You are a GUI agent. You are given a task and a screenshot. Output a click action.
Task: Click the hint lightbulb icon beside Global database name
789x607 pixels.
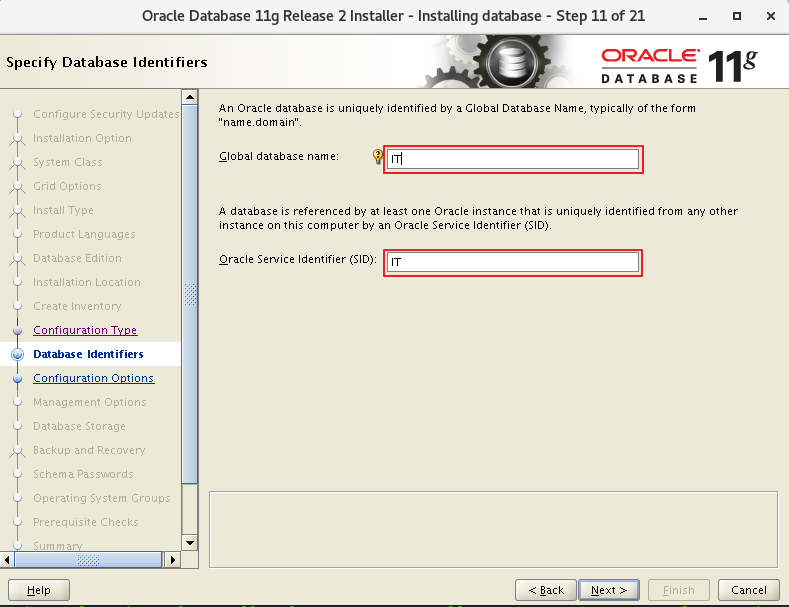click(x=377, y=157)
